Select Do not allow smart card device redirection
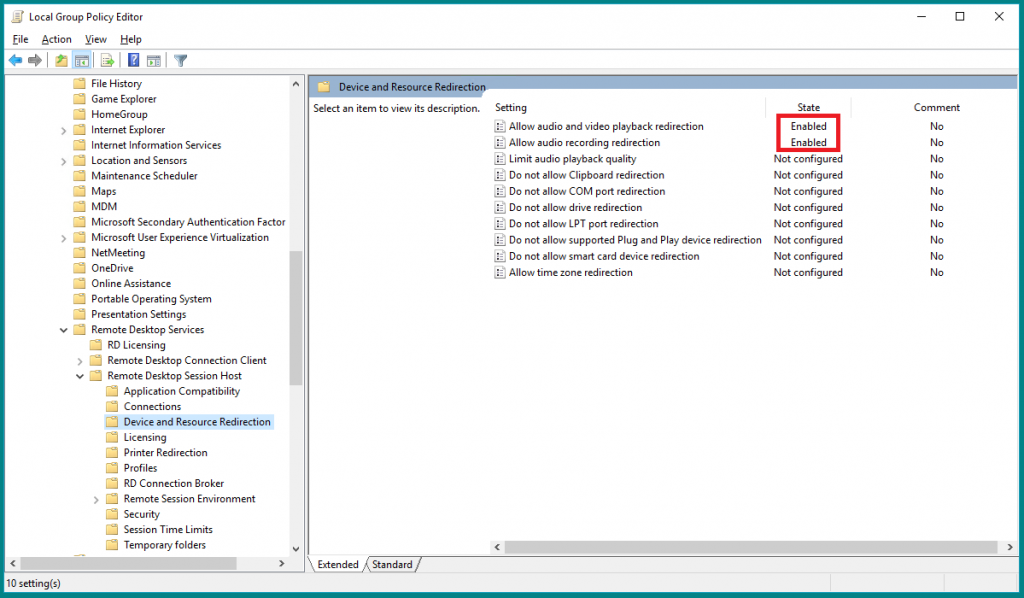This screenshot has height=598, width=1024. 604,256
